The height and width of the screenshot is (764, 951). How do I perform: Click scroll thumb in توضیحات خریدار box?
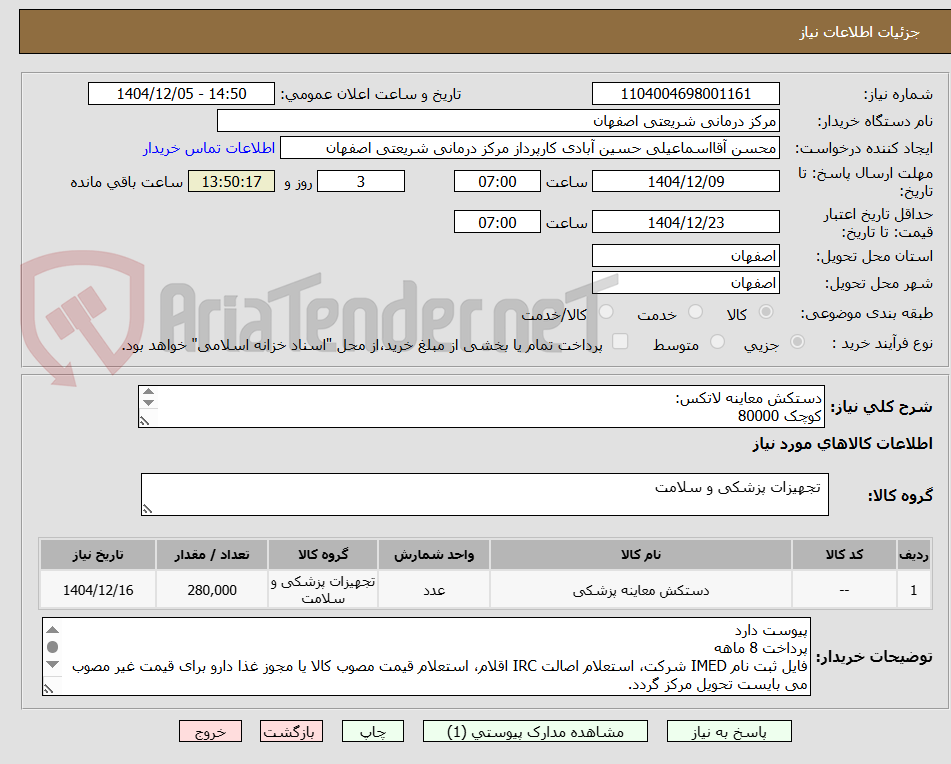pyautogui.click(x=53, y=647)
